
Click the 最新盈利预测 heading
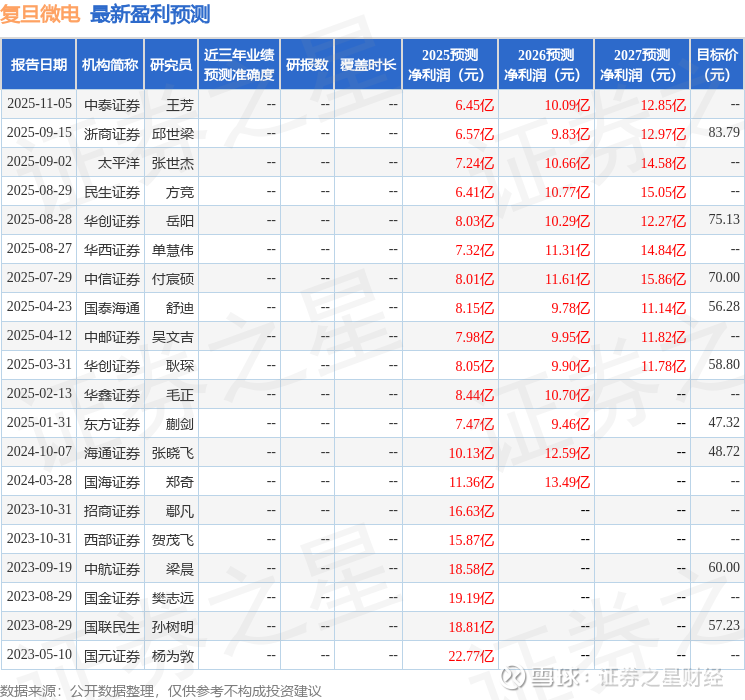coord(150,14)
